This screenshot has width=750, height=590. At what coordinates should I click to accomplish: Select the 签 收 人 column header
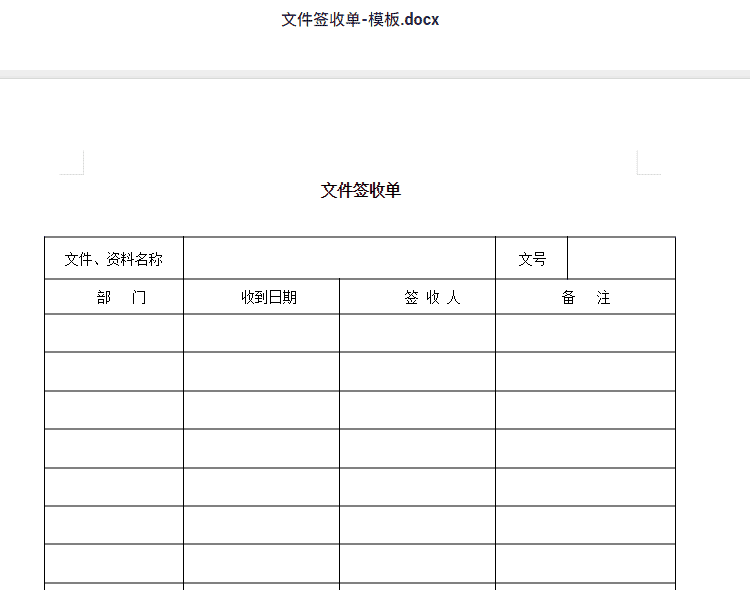click(x=418, y=297)
